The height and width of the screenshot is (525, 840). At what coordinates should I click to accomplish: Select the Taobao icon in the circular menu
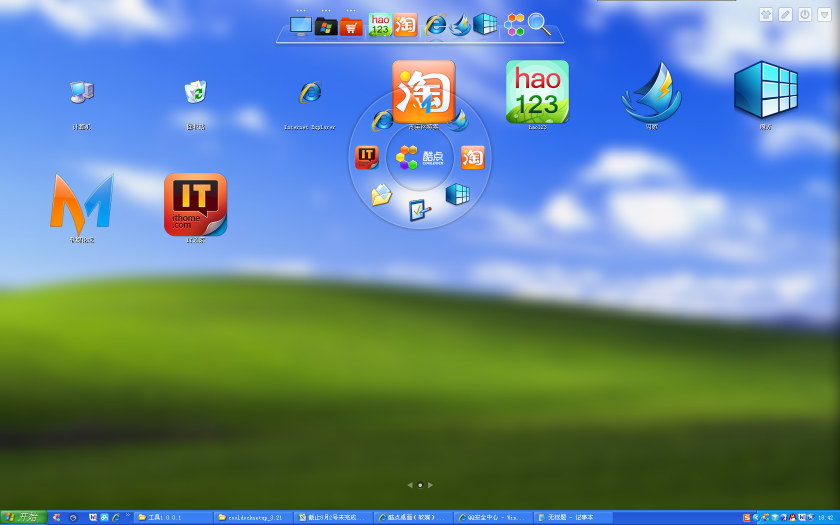(x=473, y=158)
